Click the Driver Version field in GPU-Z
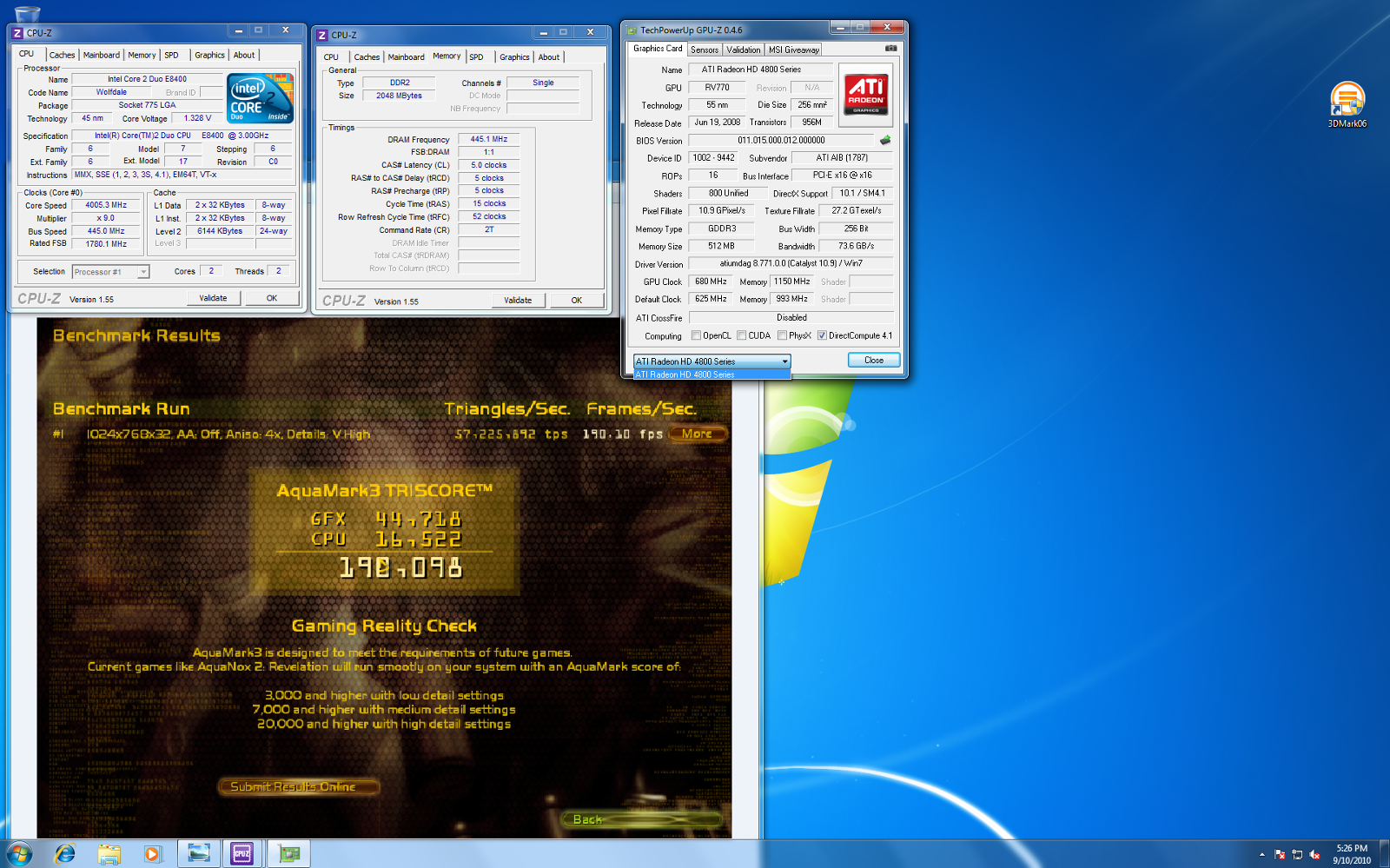This screenshot has height=868, width=1390. point(791,263)
